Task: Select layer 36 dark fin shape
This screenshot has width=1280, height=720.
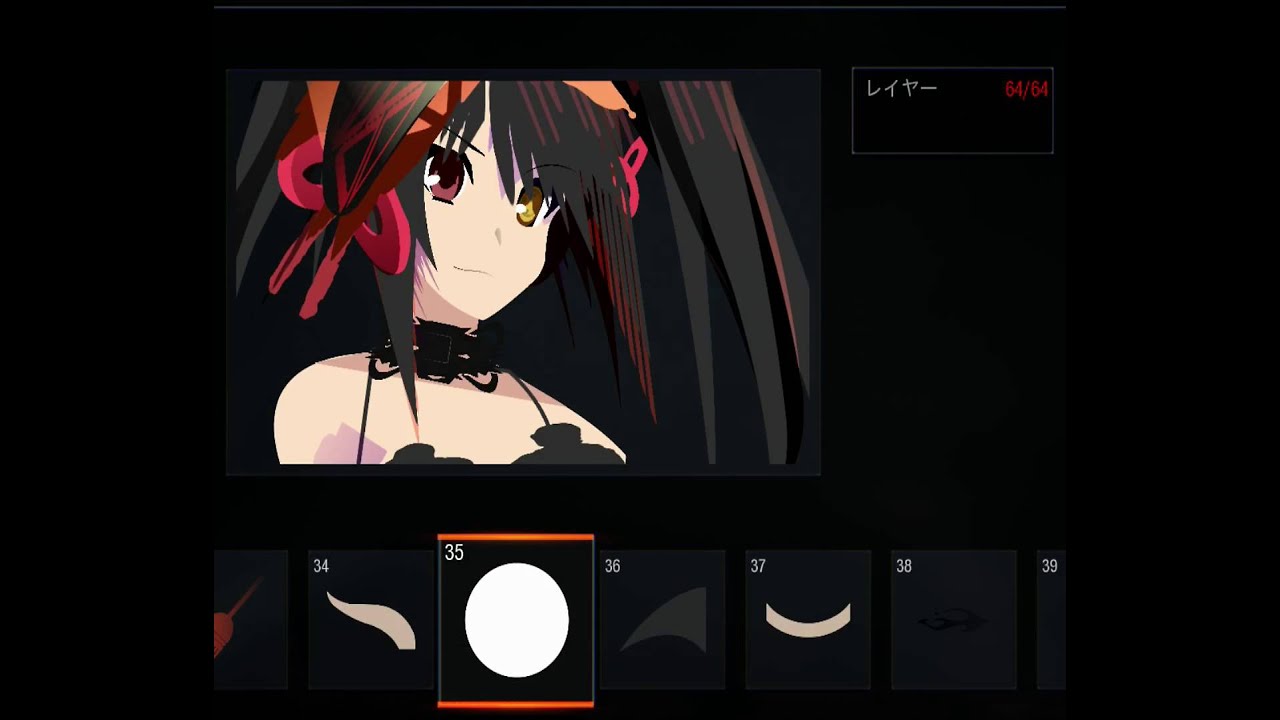Action: pos(662,619)
